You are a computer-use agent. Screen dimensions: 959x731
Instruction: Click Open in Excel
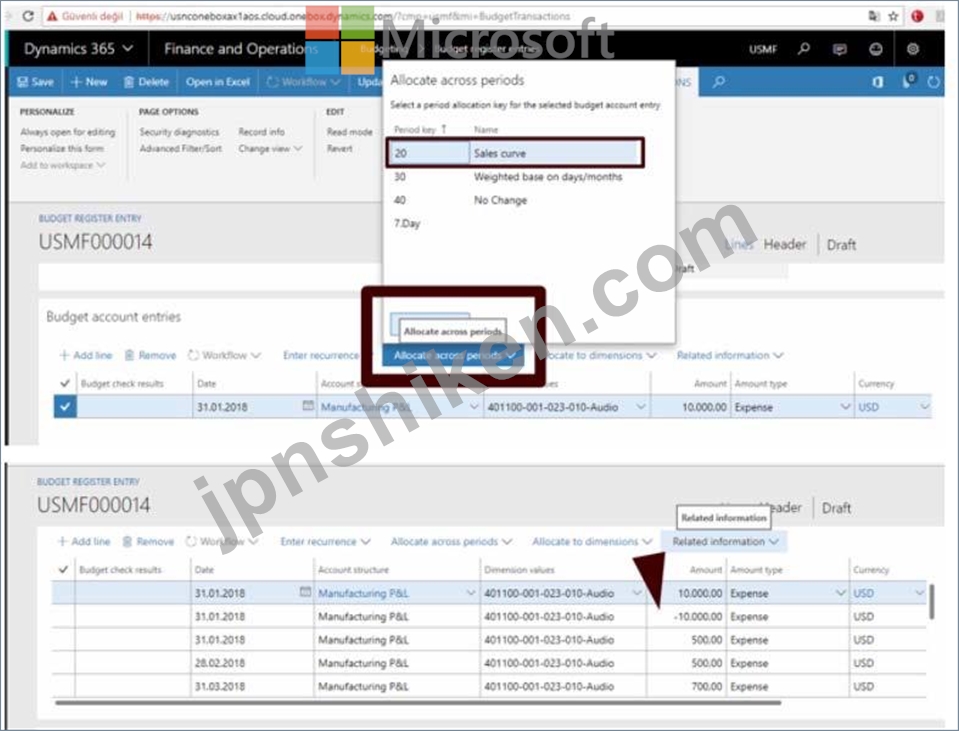[218, 82]
